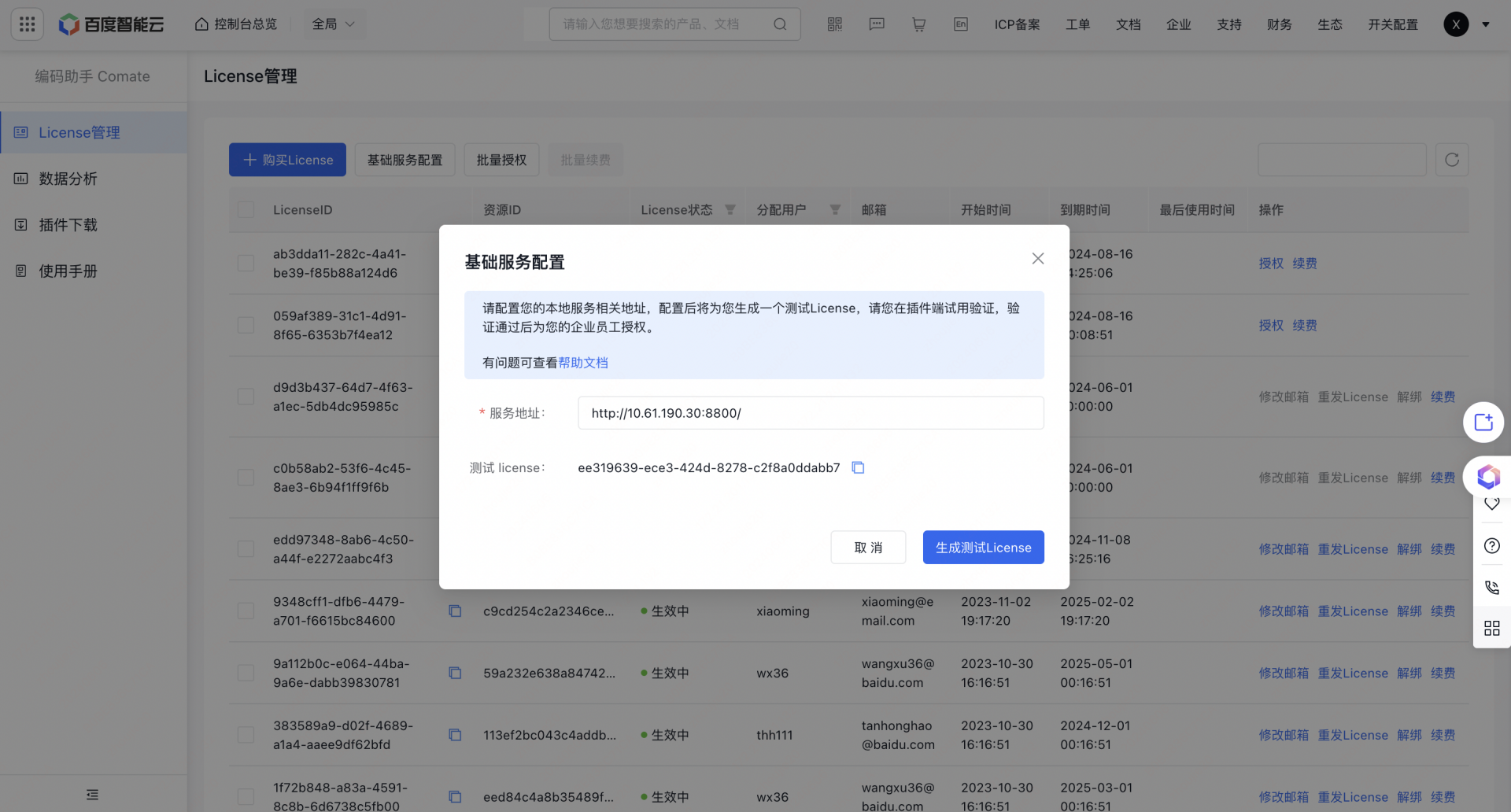
Task: Open the 工单 header menu
Action: [x=1077, y=24]
